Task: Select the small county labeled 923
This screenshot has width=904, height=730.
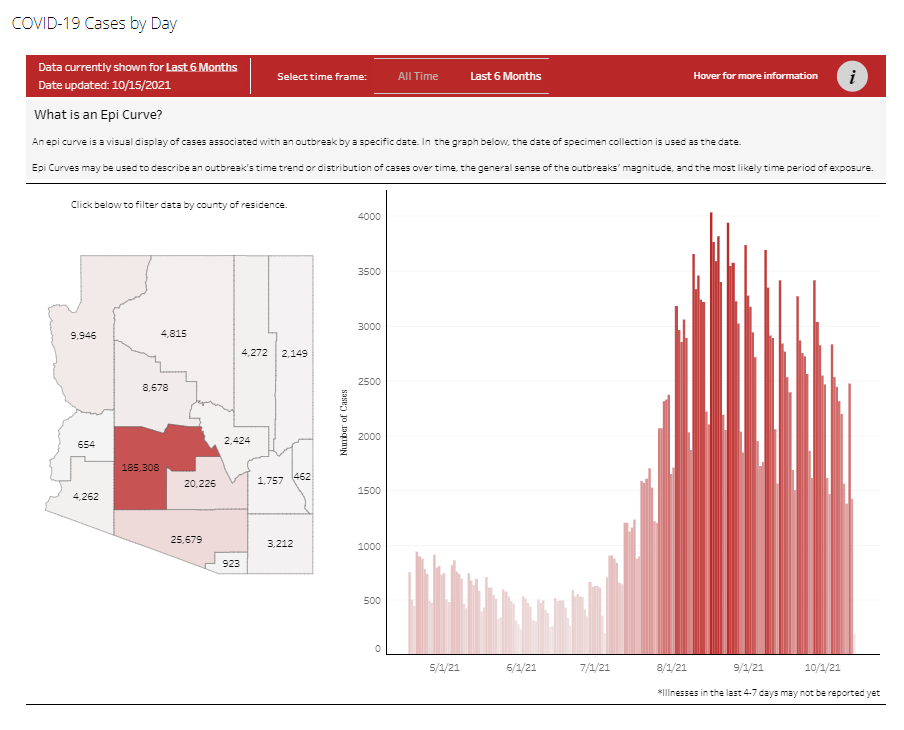Action: tap(231, 565)
